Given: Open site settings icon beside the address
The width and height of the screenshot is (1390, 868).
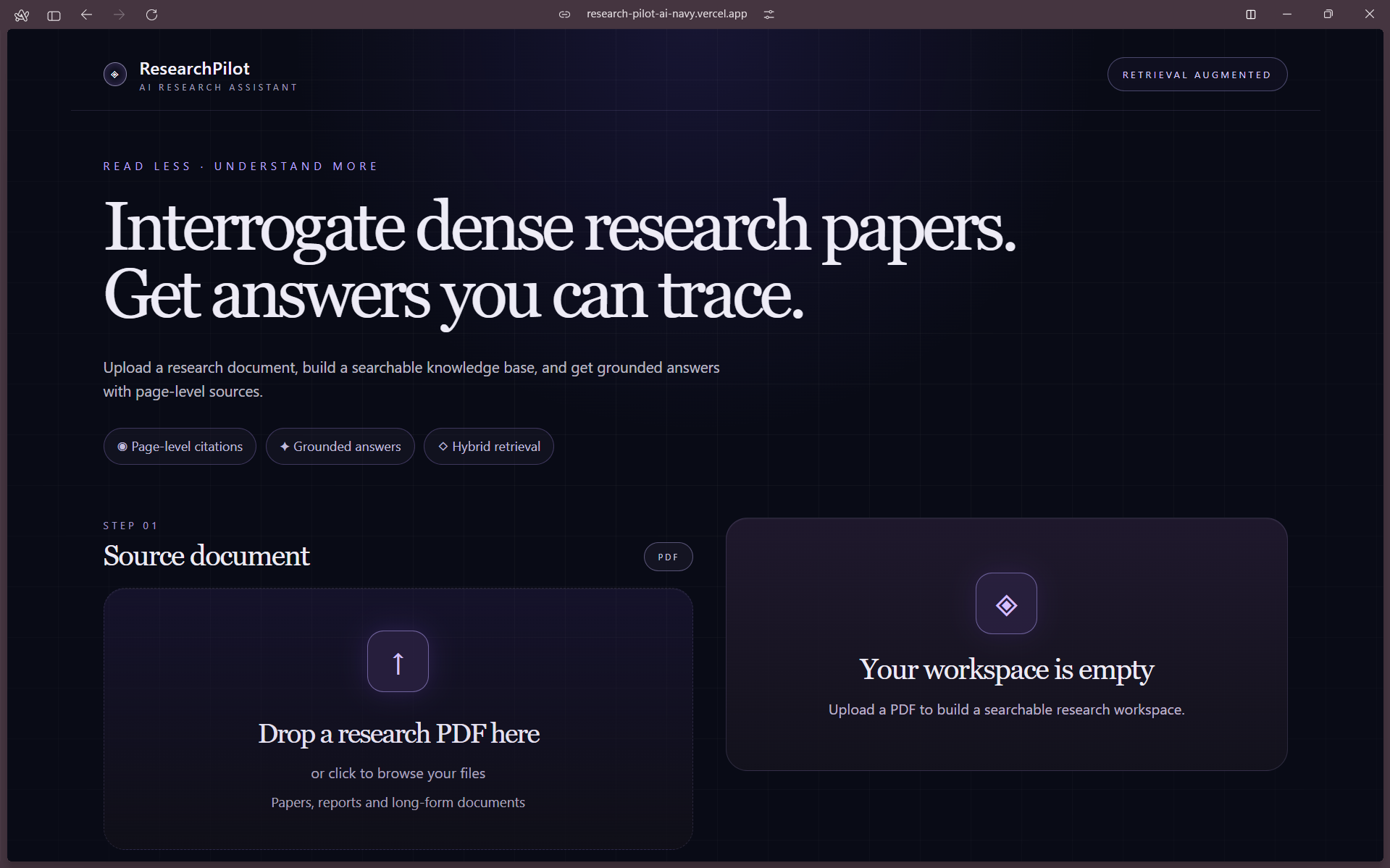Looking at the screenshot, I should pos(769,14).
